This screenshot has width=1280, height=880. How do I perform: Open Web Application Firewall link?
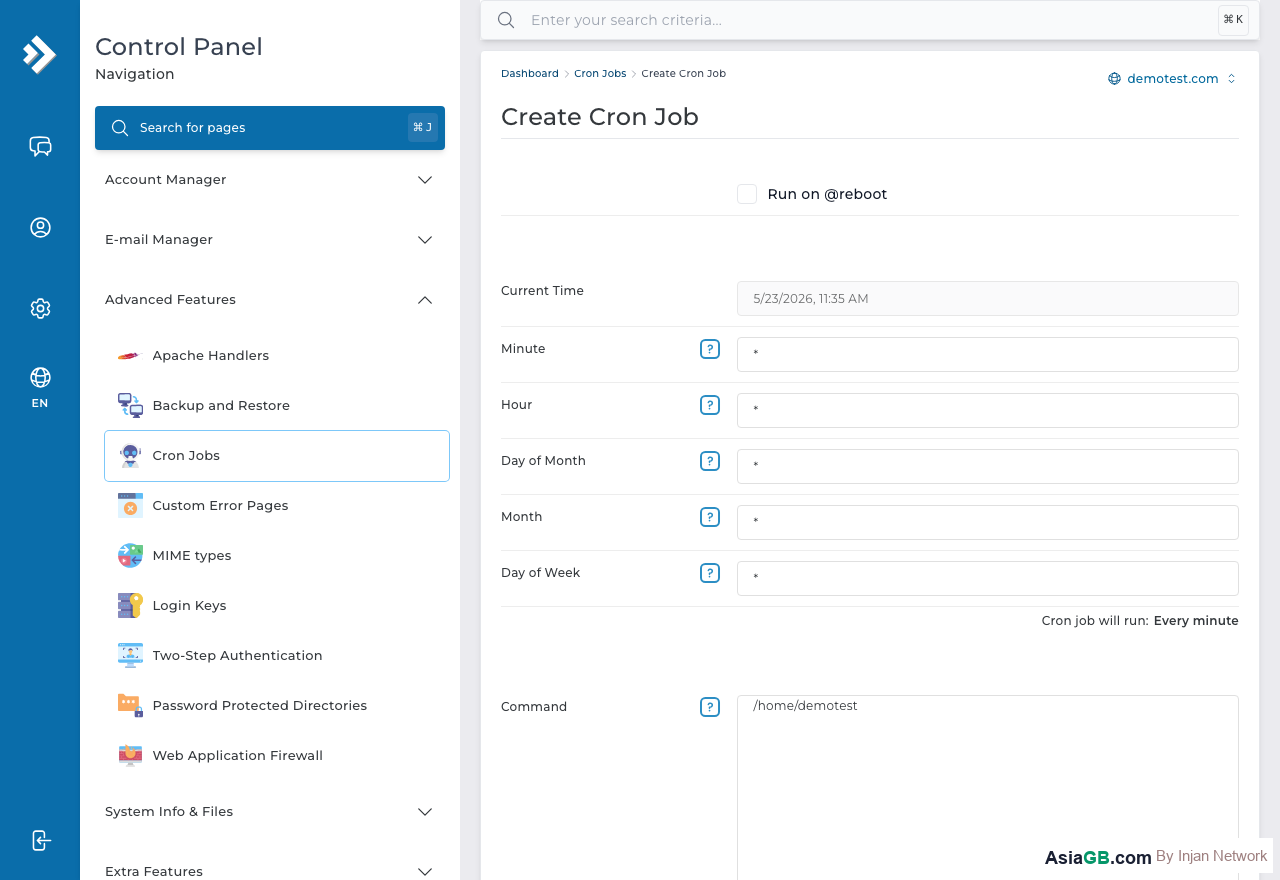[x=277, y=756]
